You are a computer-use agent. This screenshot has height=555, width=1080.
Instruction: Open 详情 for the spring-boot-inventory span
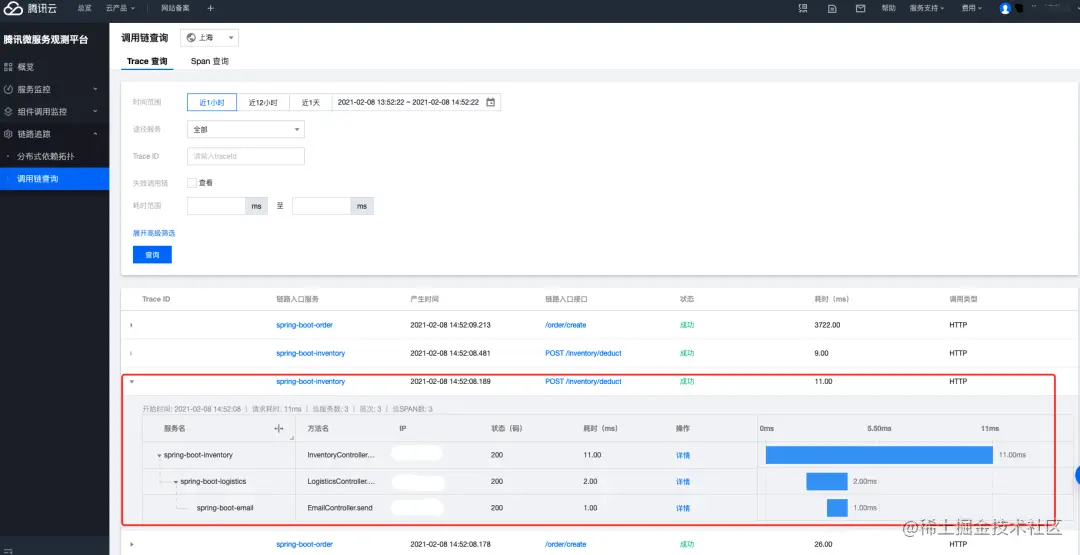coord(683,455)
